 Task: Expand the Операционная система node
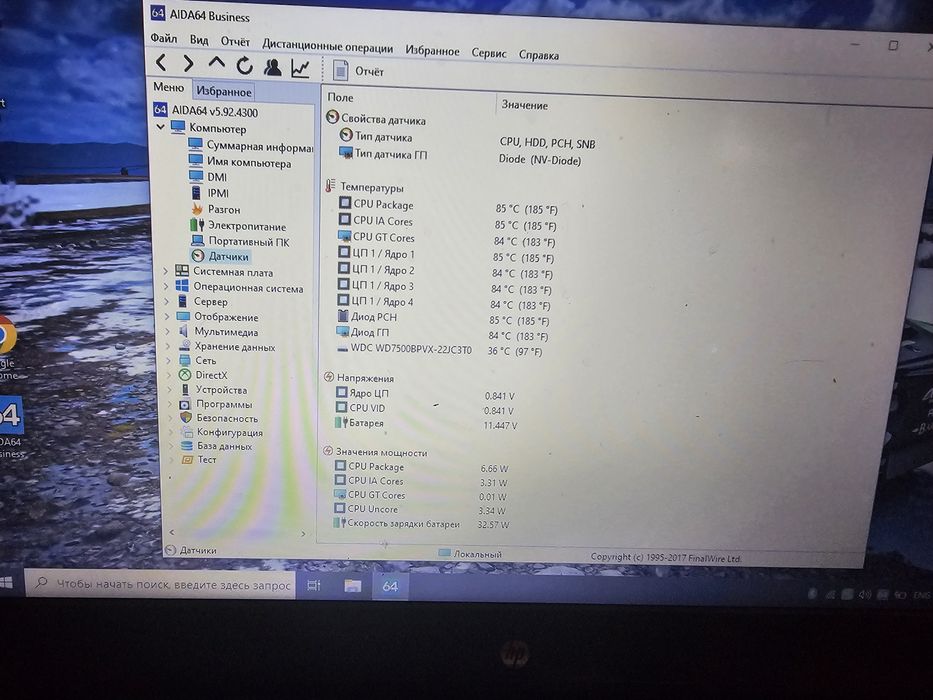coord(167,286)
